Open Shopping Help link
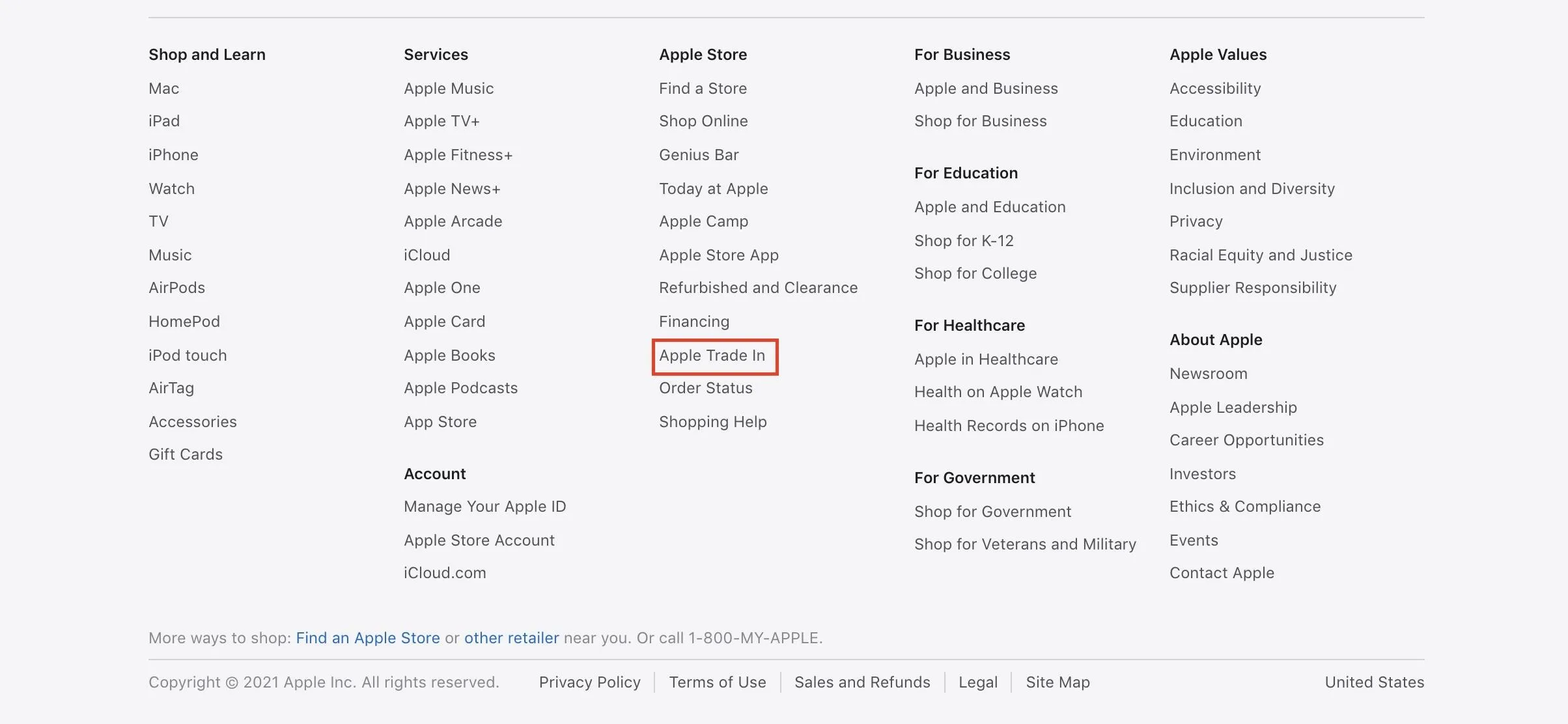 [713, 422]
